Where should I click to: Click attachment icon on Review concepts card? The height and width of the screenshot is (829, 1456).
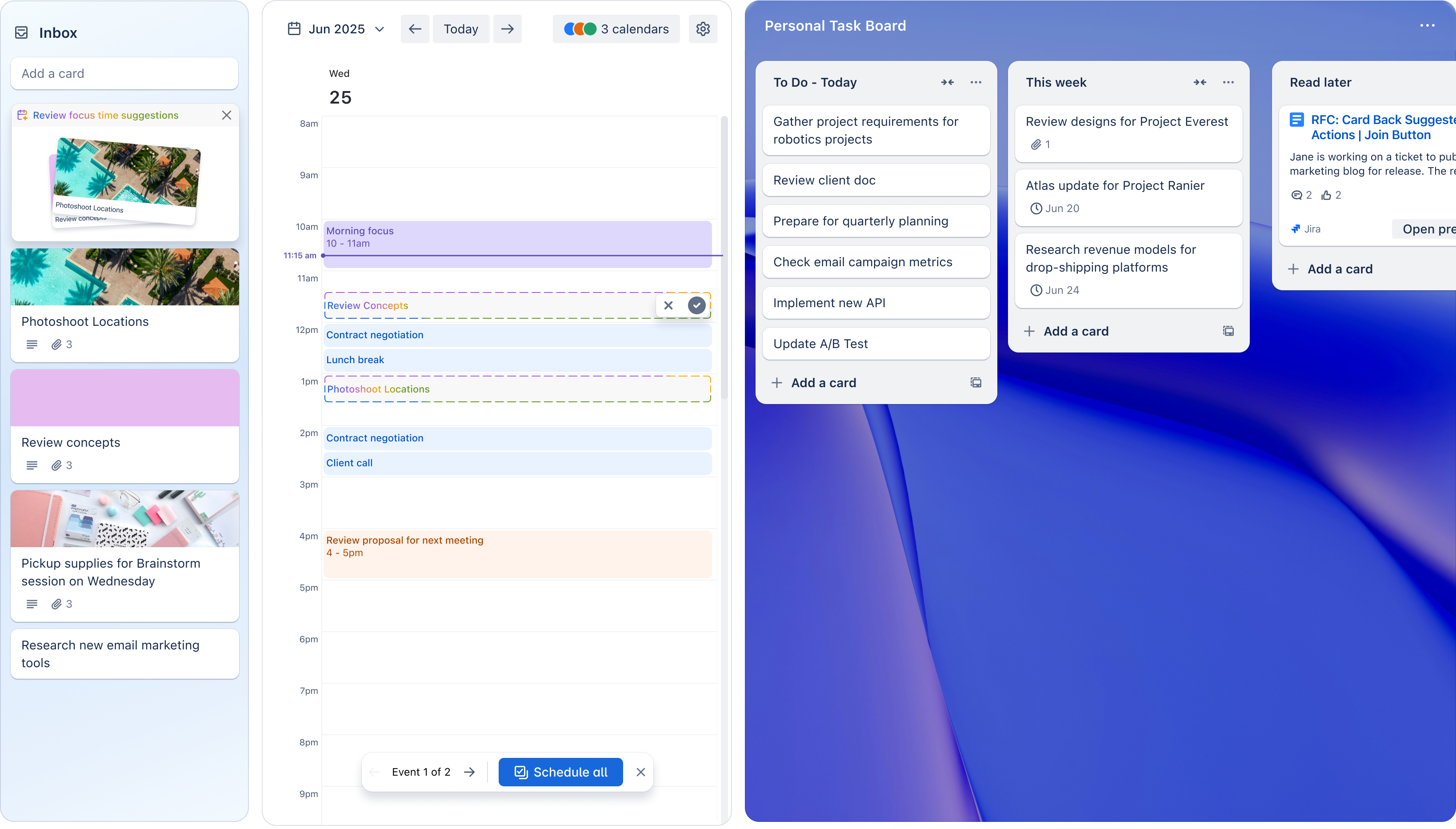[x=56, y=465]
